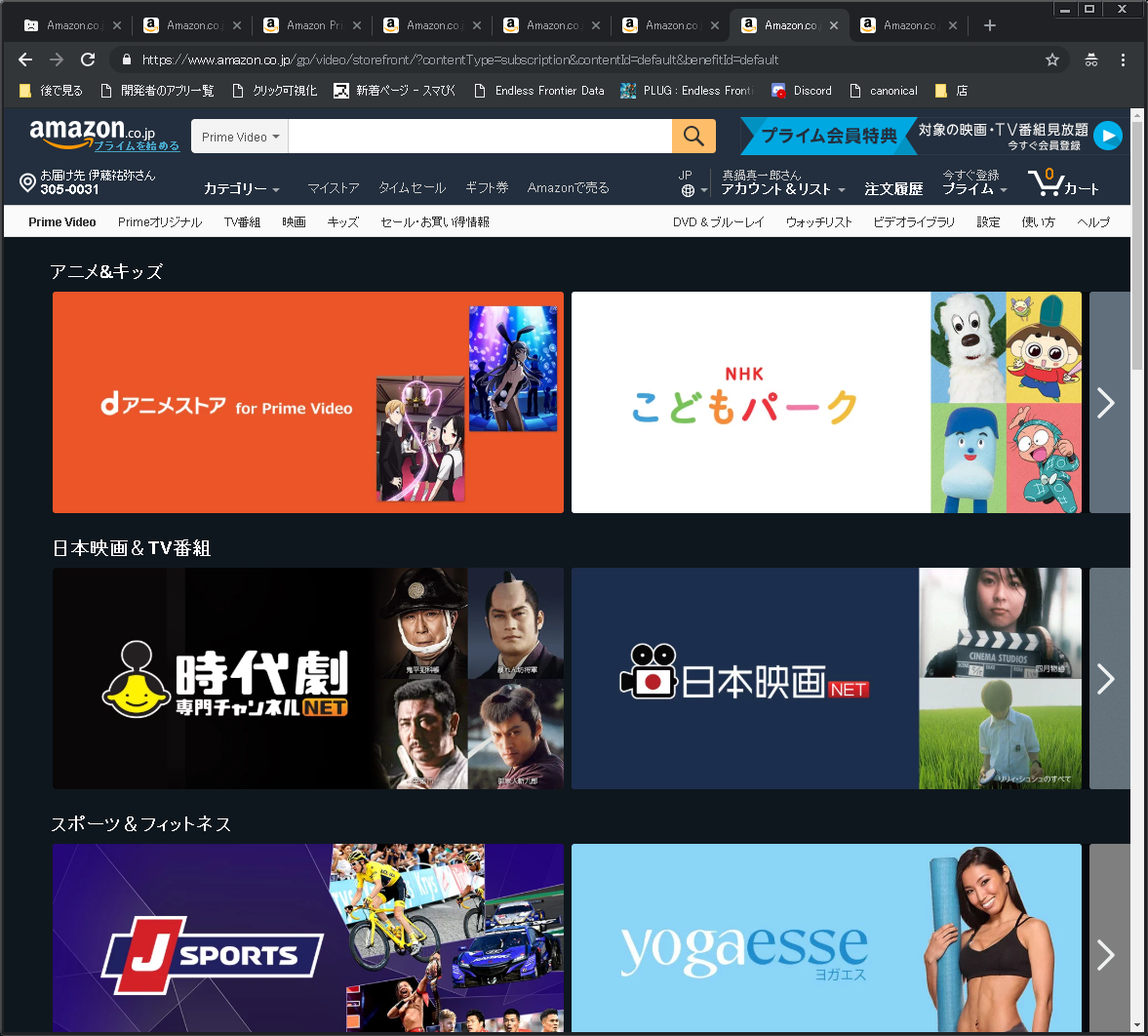Open the キッズ section

coord(343,221)
